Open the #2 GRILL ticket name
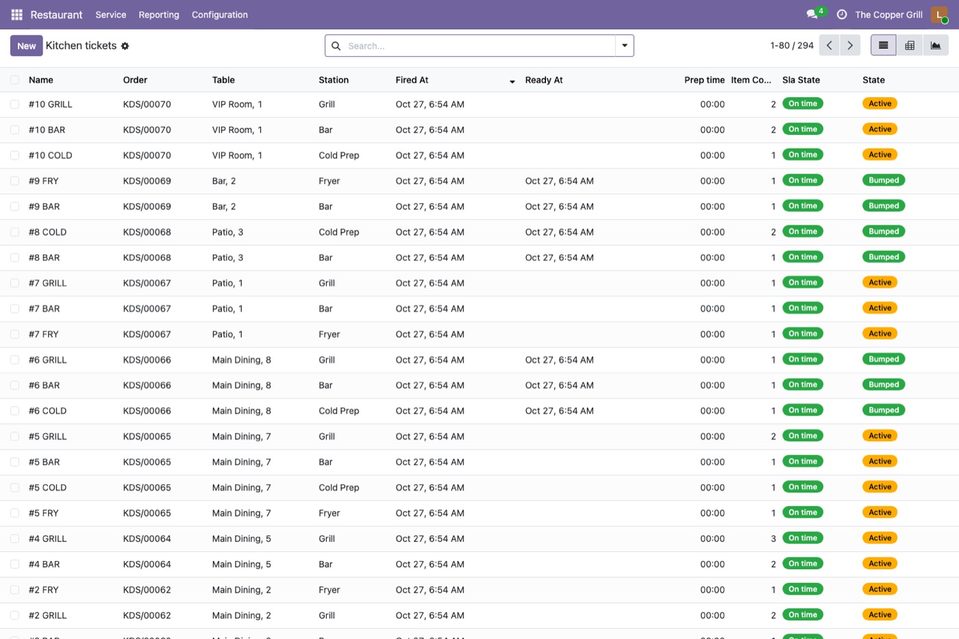 click(48, 616)
